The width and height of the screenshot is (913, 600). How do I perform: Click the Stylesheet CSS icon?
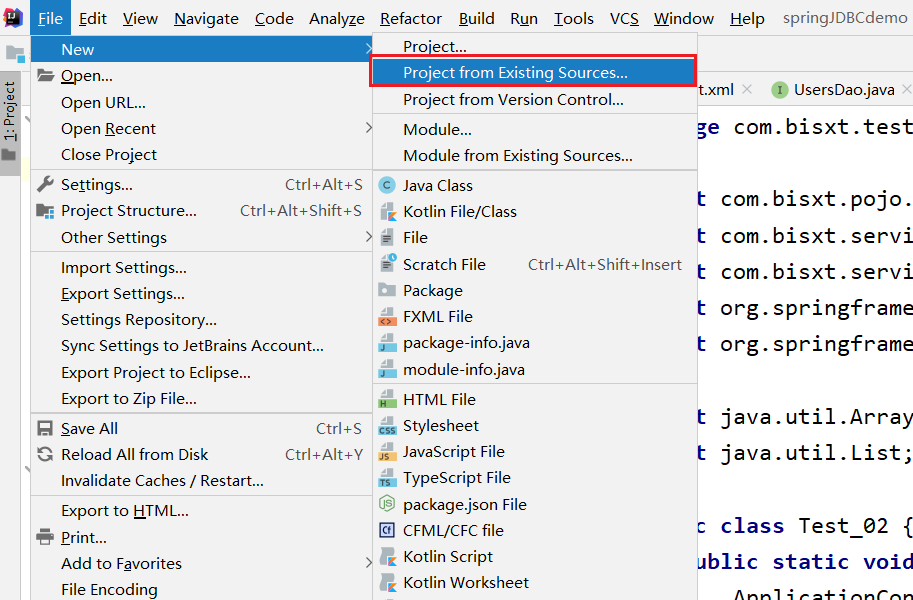click(387, 426)
